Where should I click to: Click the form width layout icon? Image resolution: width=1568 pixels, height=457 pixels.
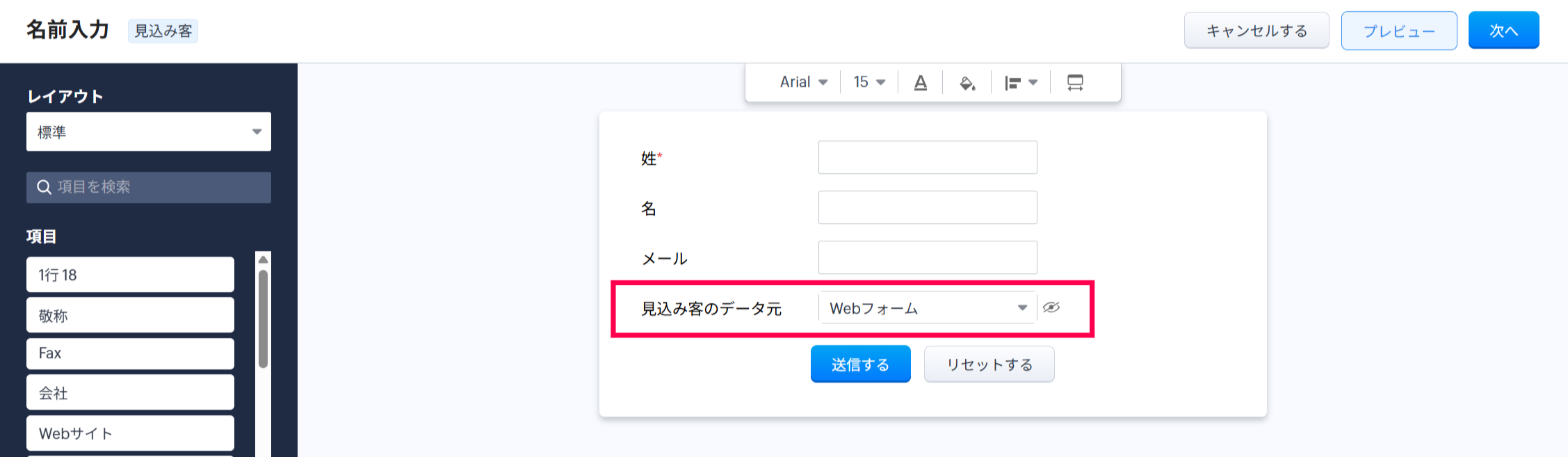tap(1074, 83)
